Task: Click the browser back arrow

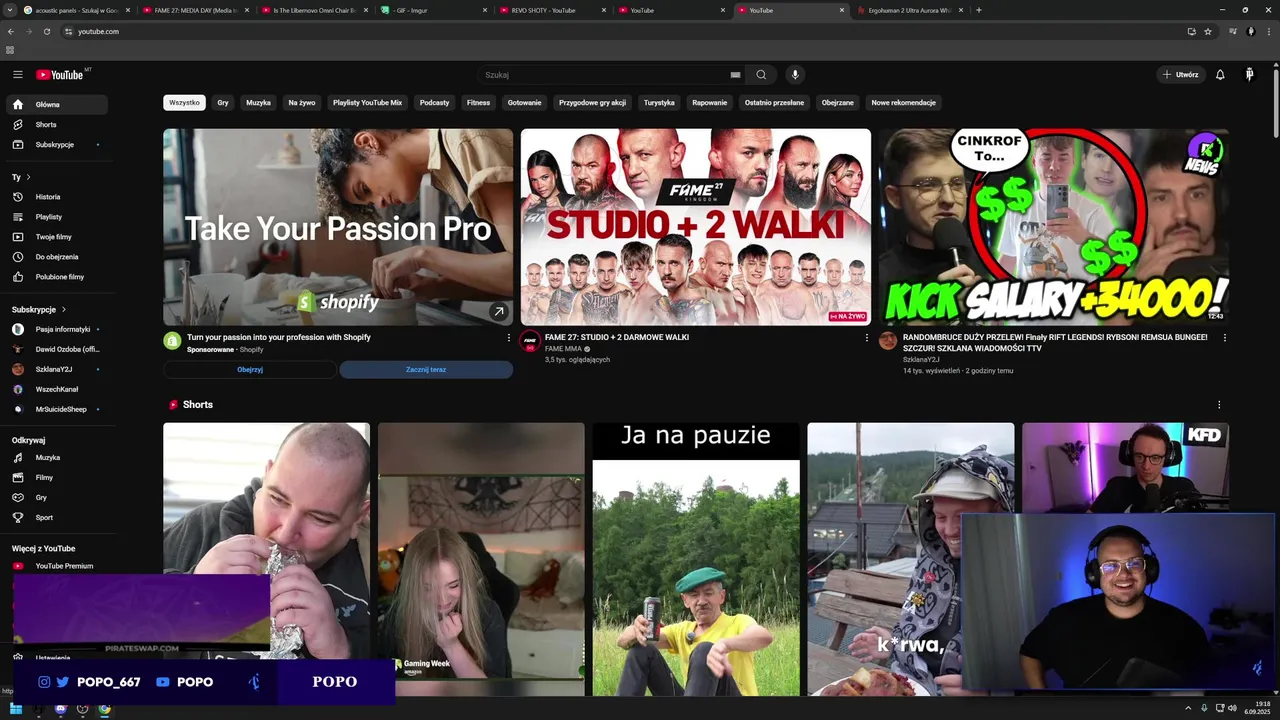Action: [11, 32]
